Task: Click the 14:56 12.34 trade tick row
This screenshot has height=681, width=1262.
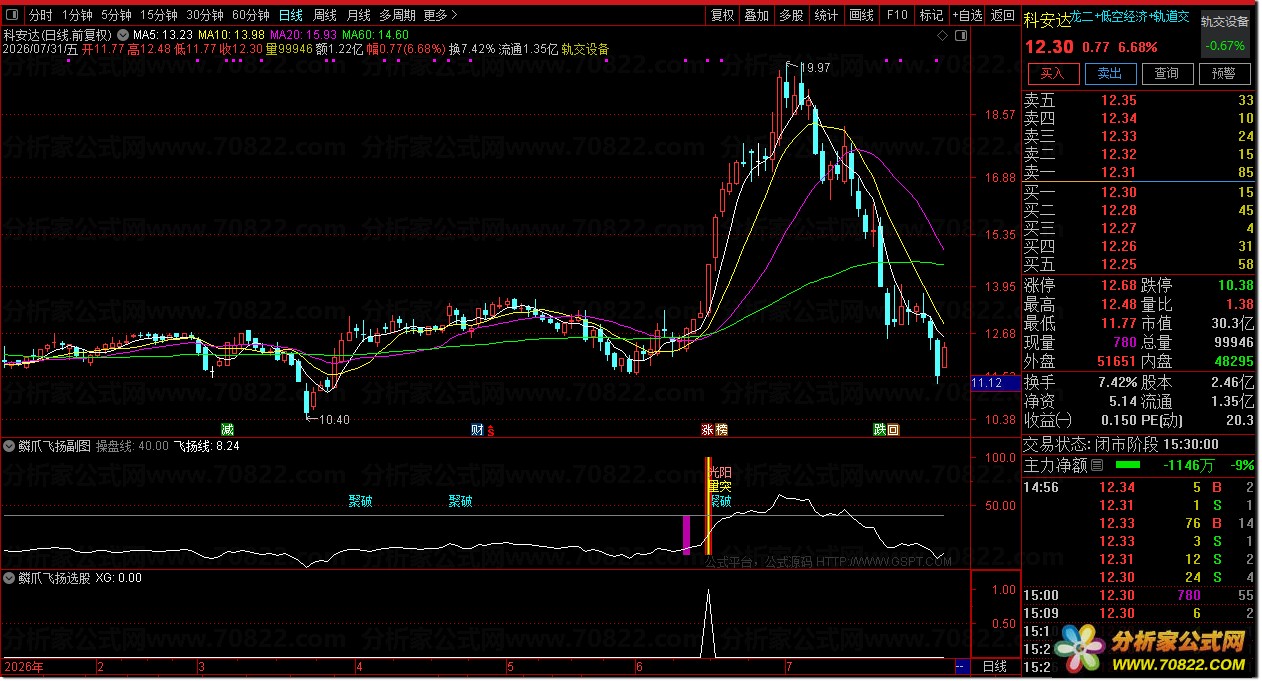Action: pos(1139,488)
